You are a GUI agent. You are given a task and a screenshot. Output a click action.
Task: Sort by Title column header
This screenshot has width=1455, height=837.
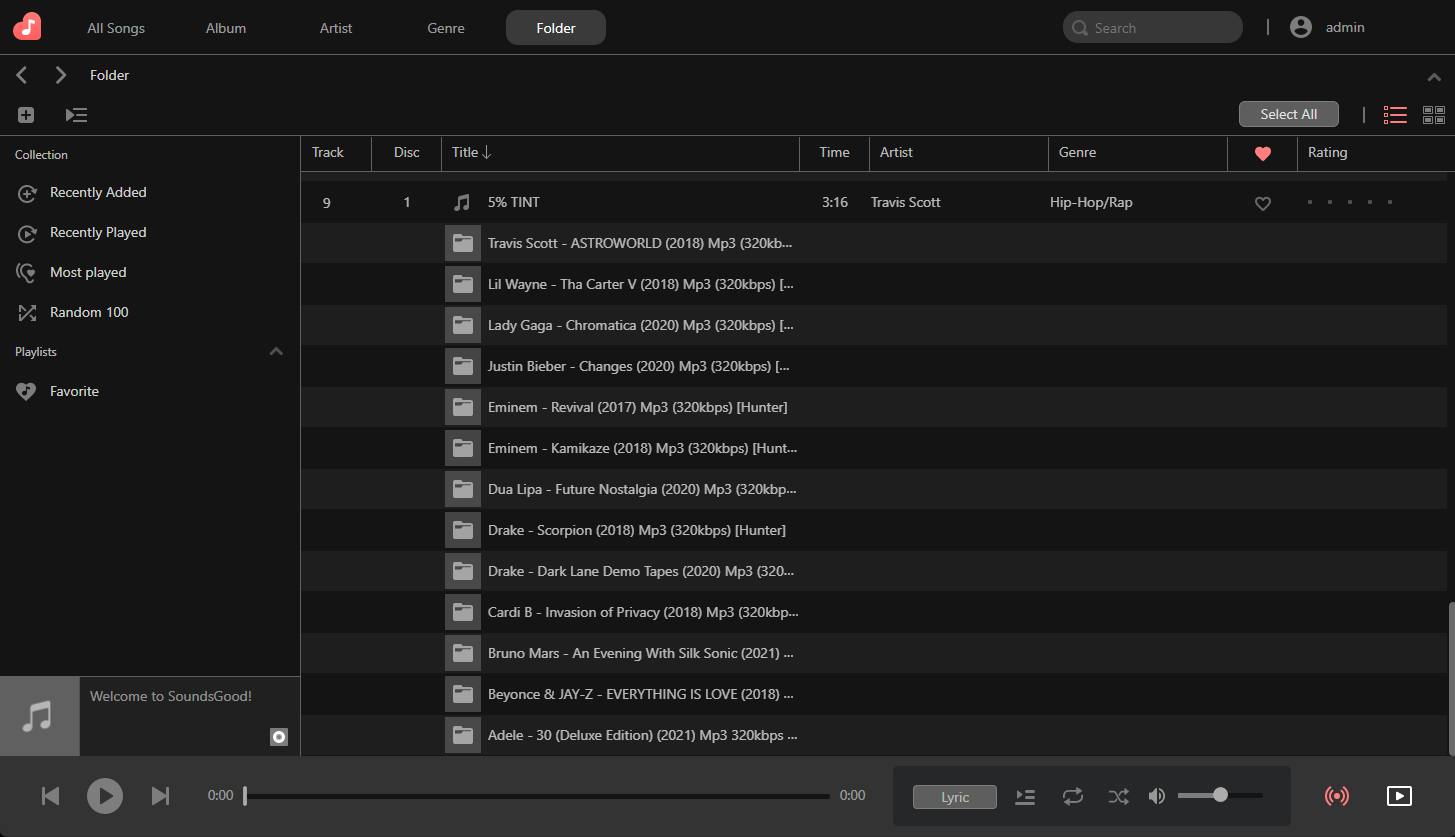coord(620,153)
